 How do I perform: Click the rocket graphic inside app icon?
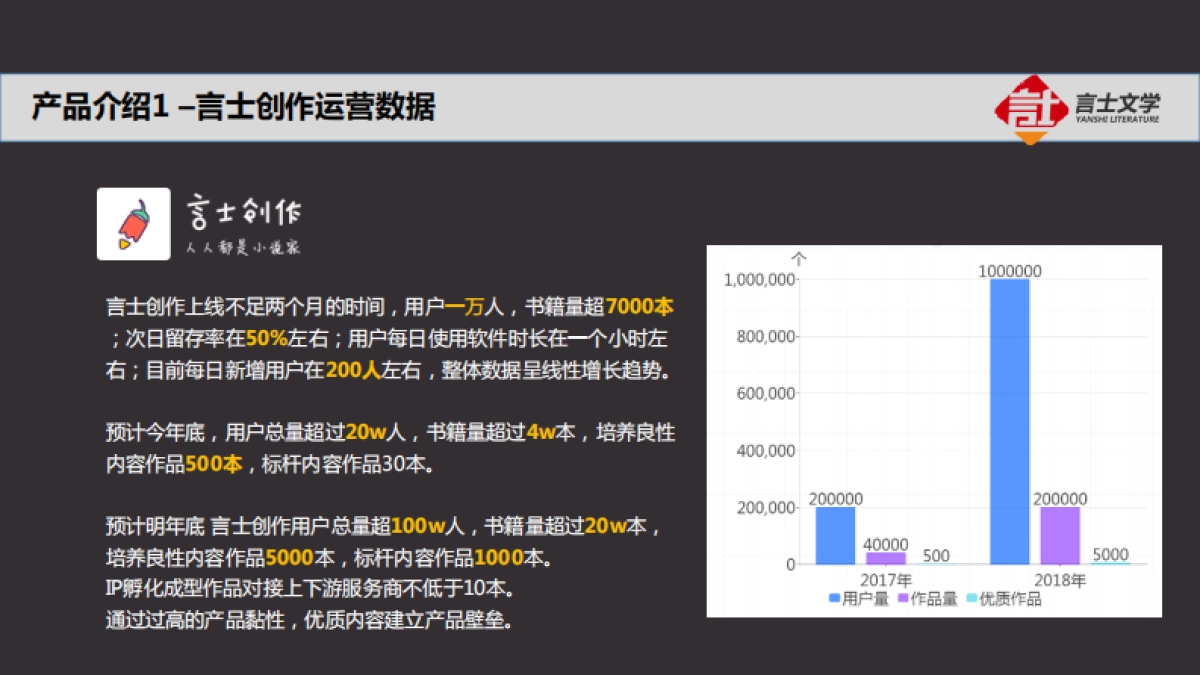[134, 223]
